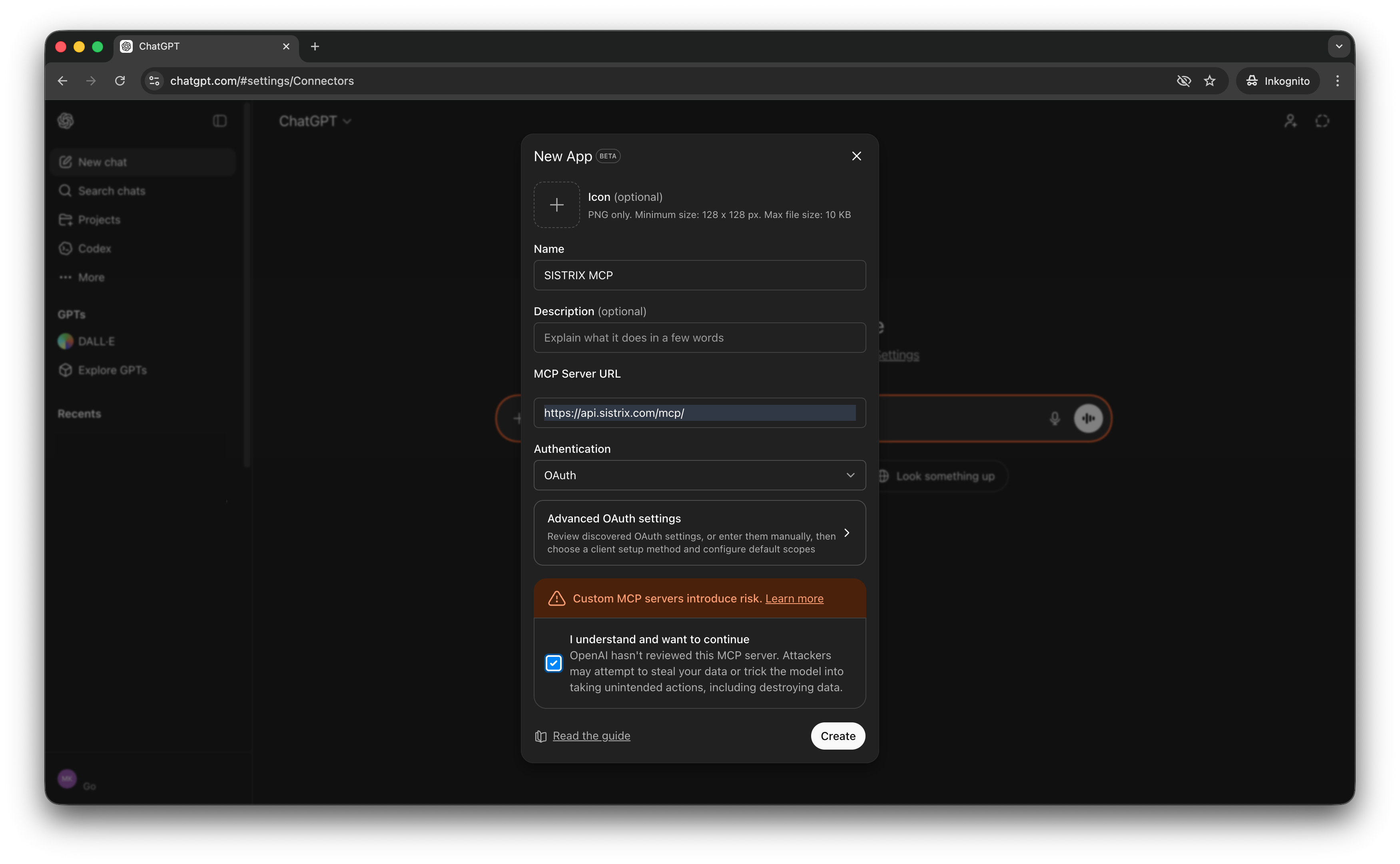1400x864 pixels.
Task: Click the book icon beside Read the guide
Action: click(540, 736)
